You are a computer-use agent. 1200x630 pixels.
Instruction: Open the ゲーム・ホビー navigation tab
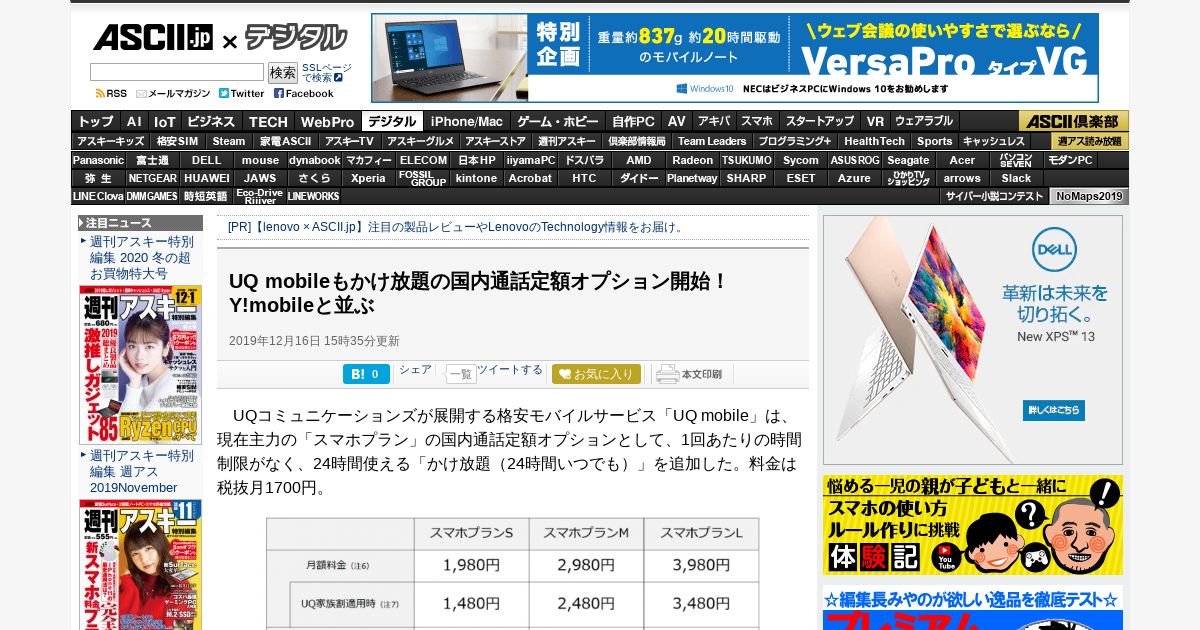(x=557, y=121)
